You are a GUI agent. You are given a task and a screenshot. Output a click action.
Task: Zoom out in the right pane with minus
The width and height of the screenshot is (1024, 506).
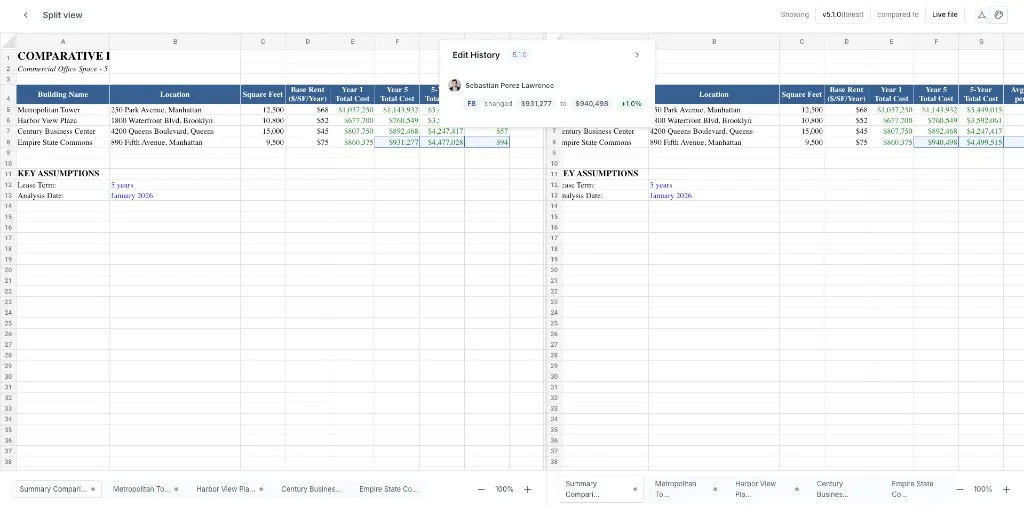(960, 489)
